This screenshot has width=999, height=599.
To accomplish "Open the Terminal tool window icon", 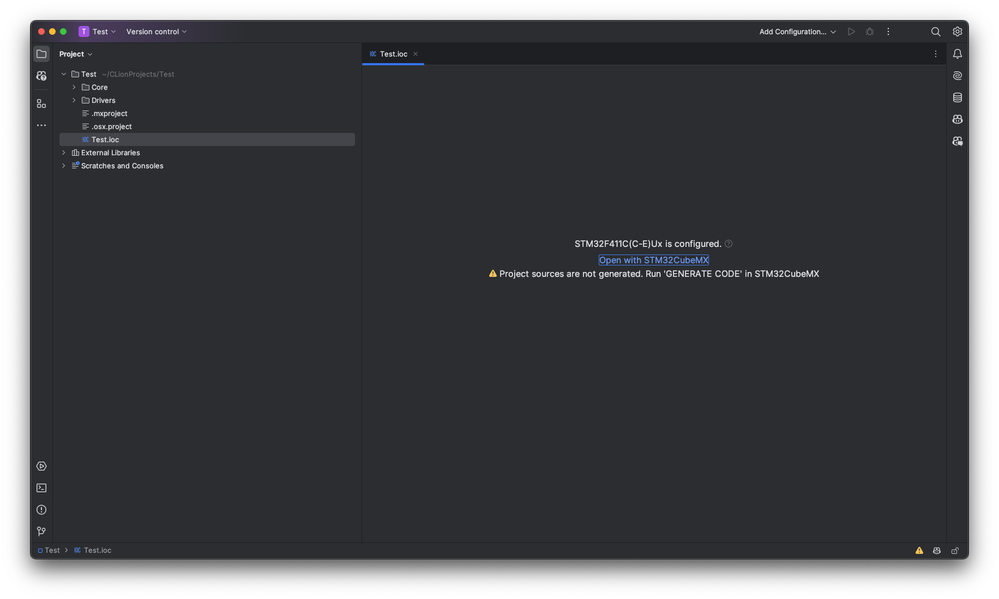I will point(41,488).
